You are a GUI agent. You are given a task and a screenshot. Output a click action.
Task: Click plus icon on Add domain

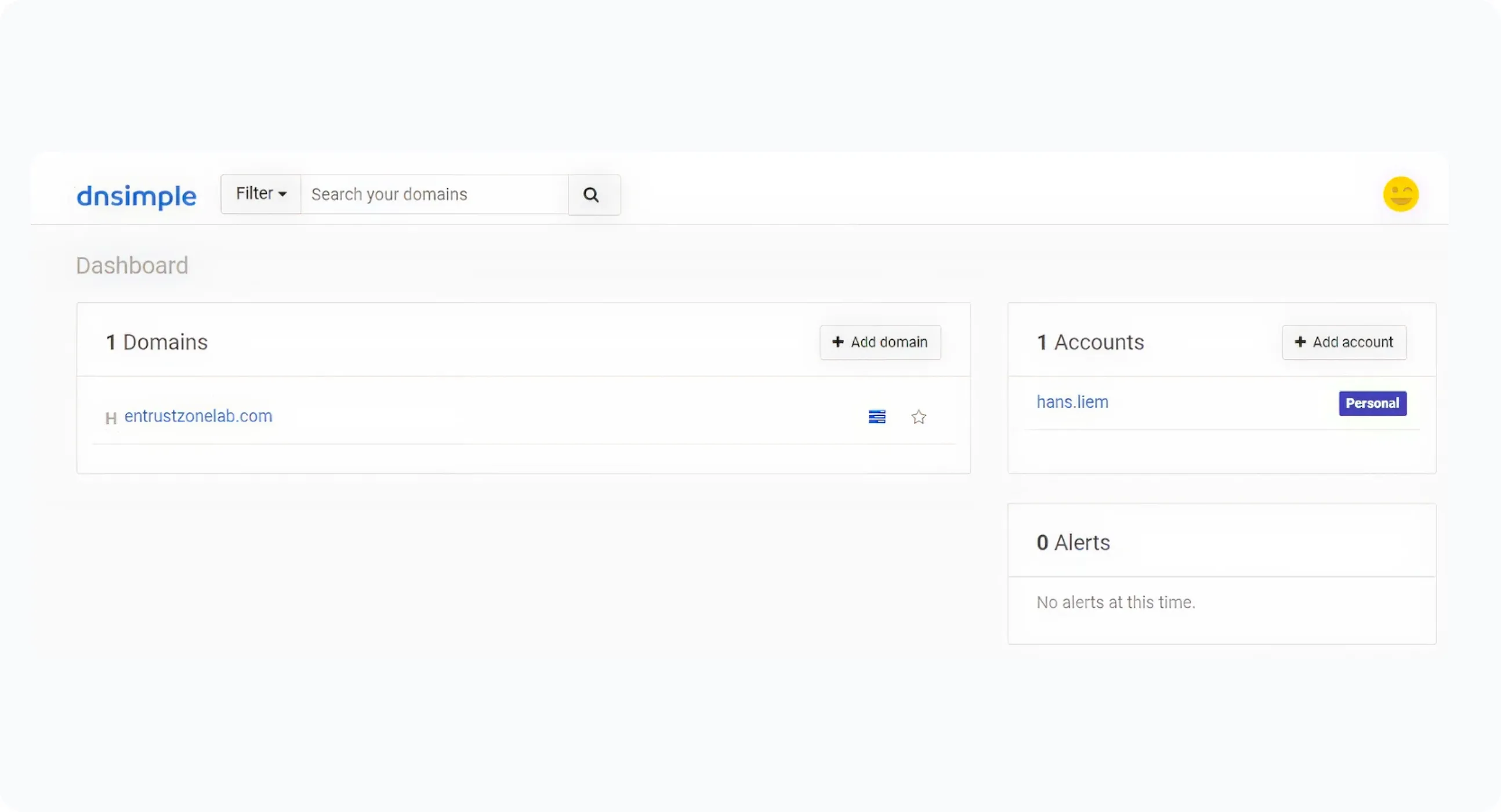coord(837,342)
